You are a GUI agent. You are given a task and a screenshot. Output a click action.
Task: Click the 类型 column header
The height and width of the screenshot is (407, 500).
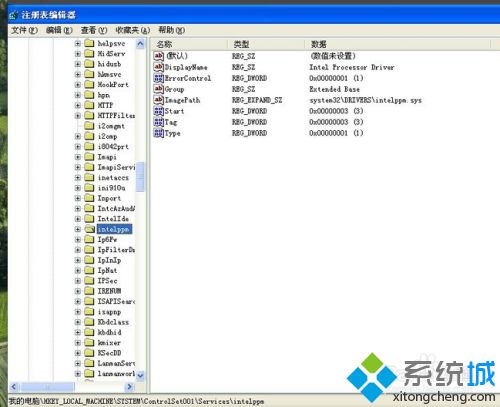click(266, 44)
